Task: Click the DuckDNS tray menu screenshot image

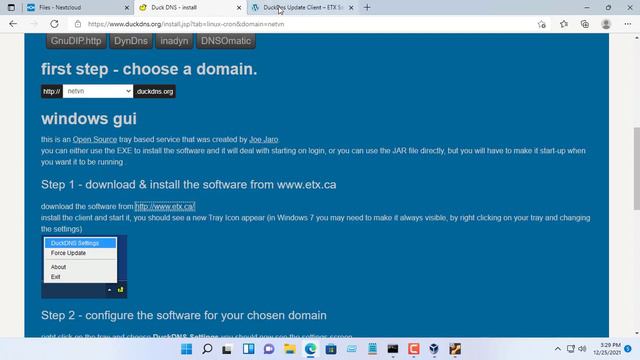Action: click(84, 267)
